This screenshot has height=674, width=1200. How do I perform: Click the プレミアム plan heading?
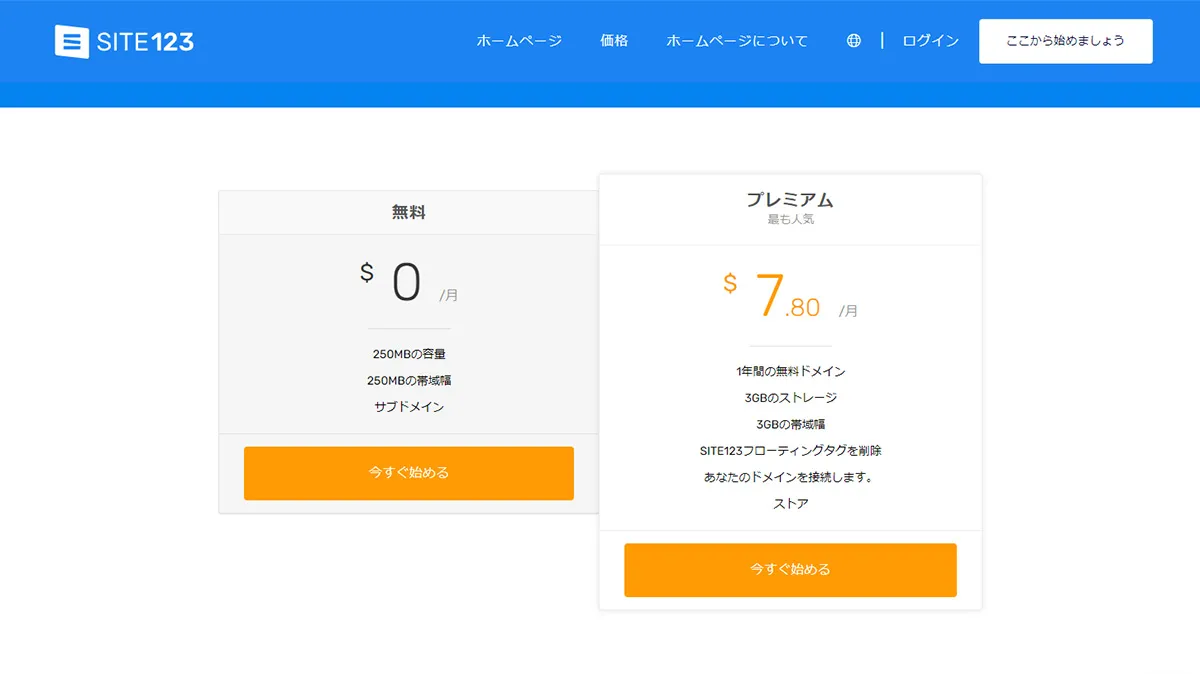coord(790,200)
